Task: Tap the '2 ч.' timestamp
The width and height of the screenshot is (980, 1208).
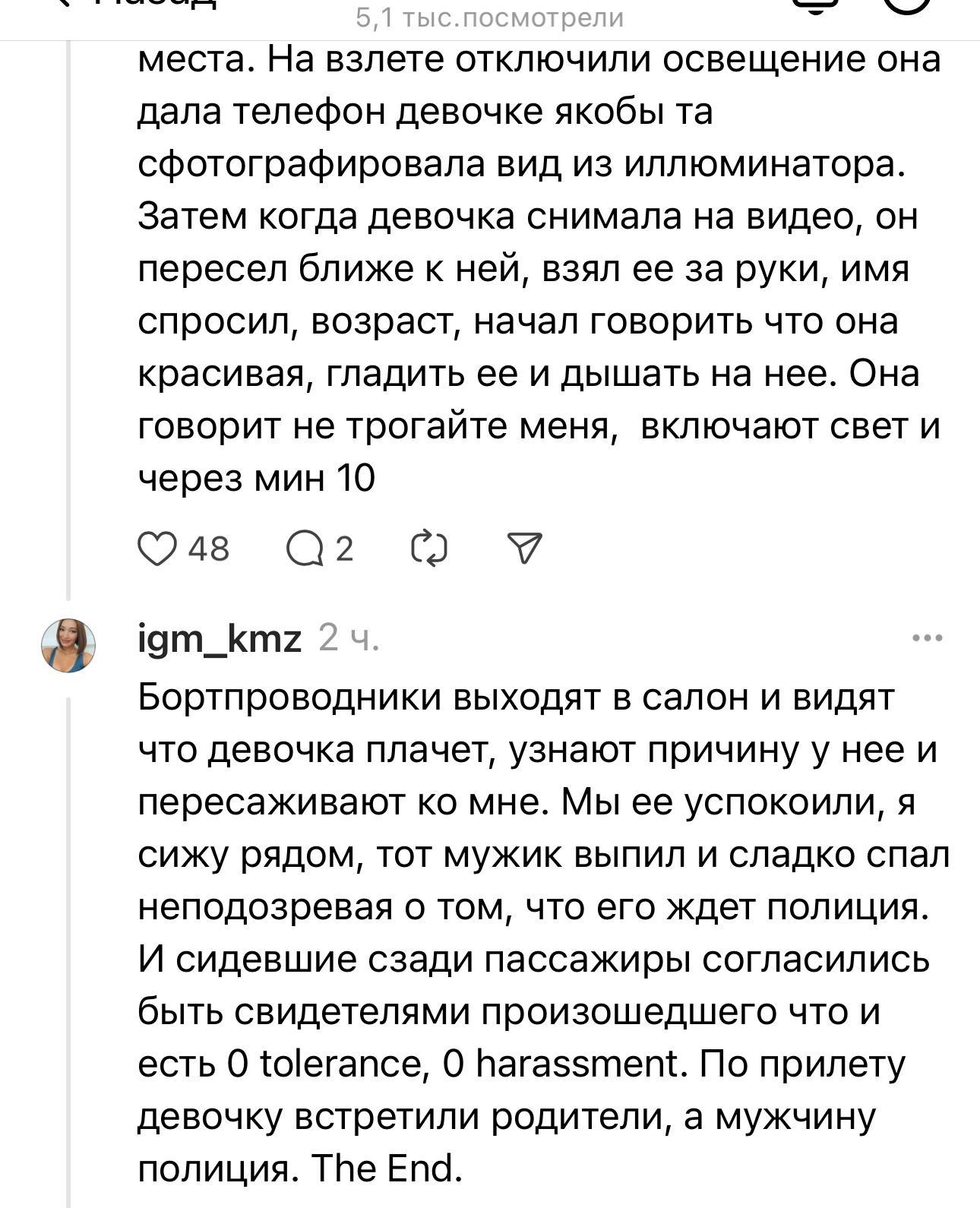Action: (x=349, y=638)
